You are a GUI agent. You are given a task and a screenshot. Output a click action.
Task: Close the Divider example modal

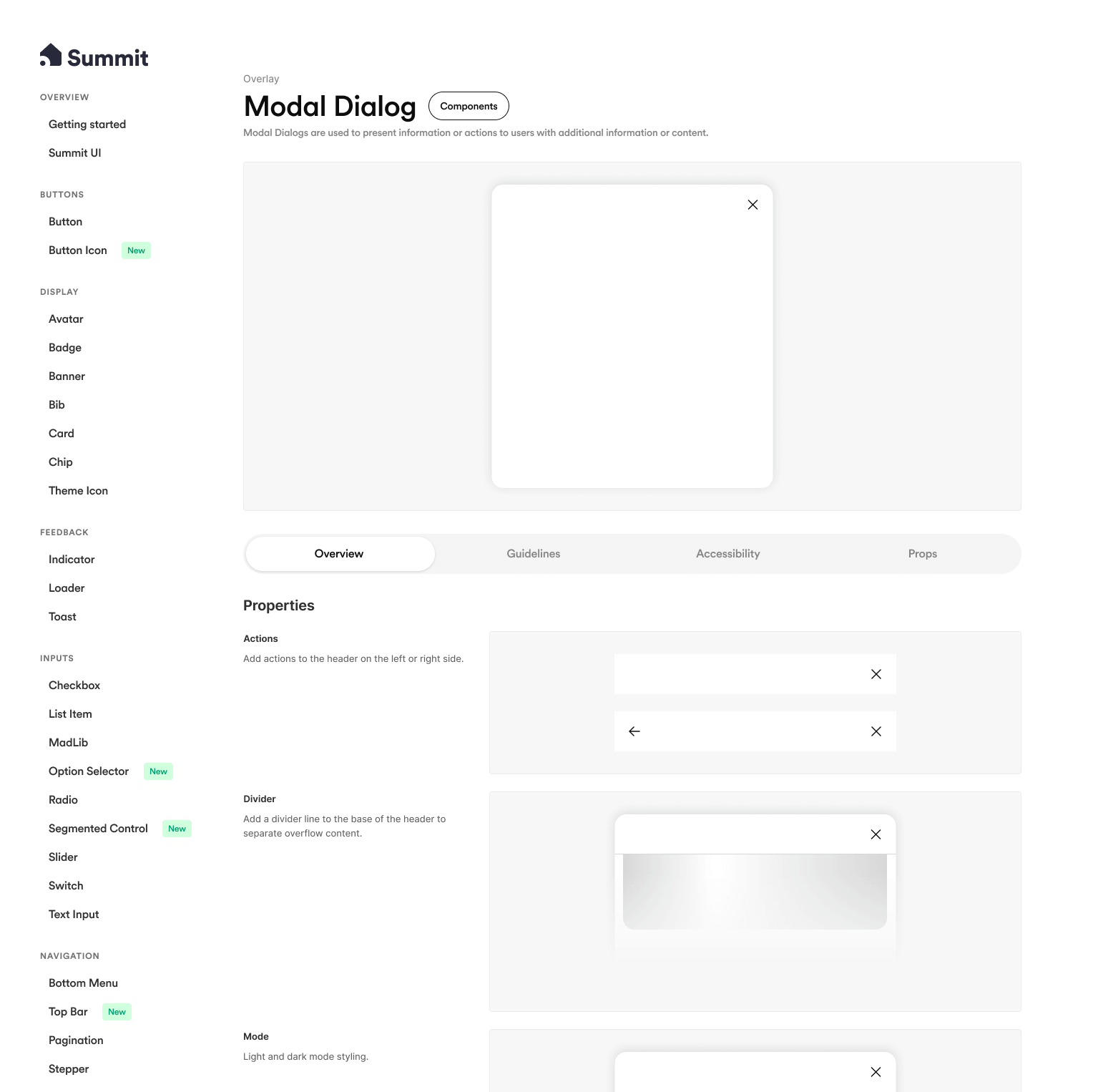(x=876, y=834)
